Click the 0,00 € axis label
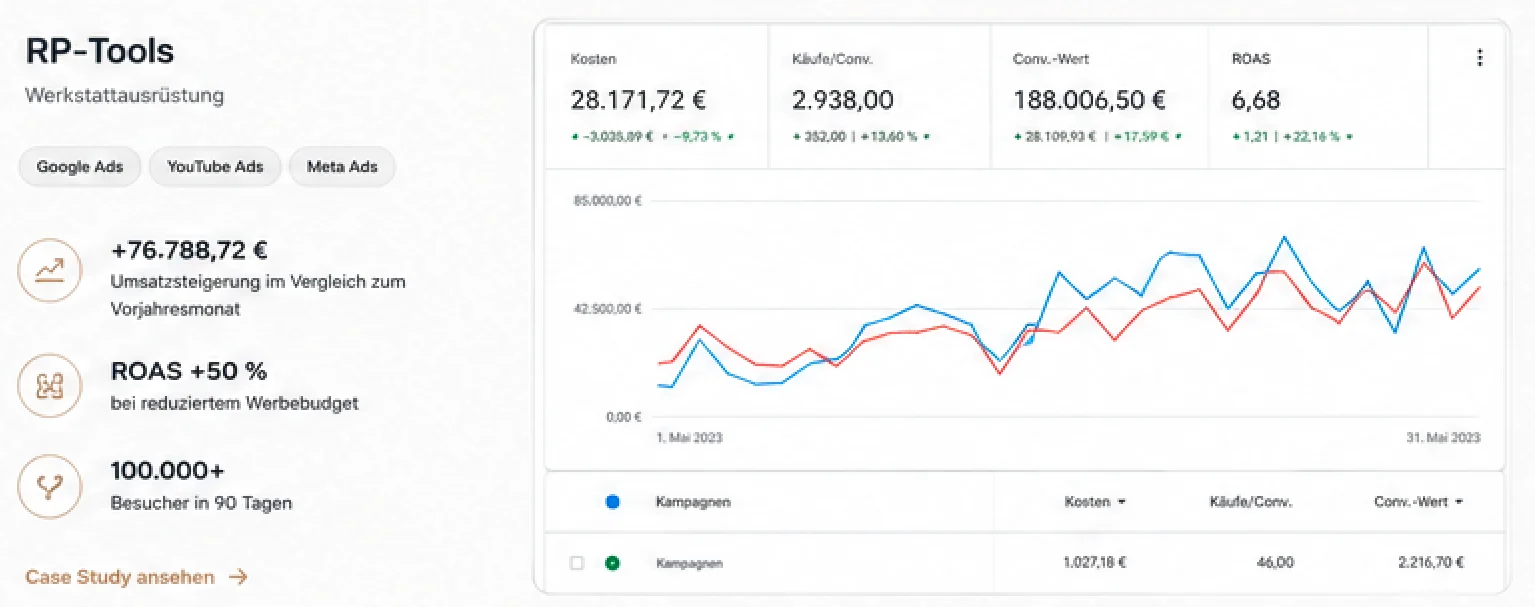 pyautogui.click(x=623, y=417)
